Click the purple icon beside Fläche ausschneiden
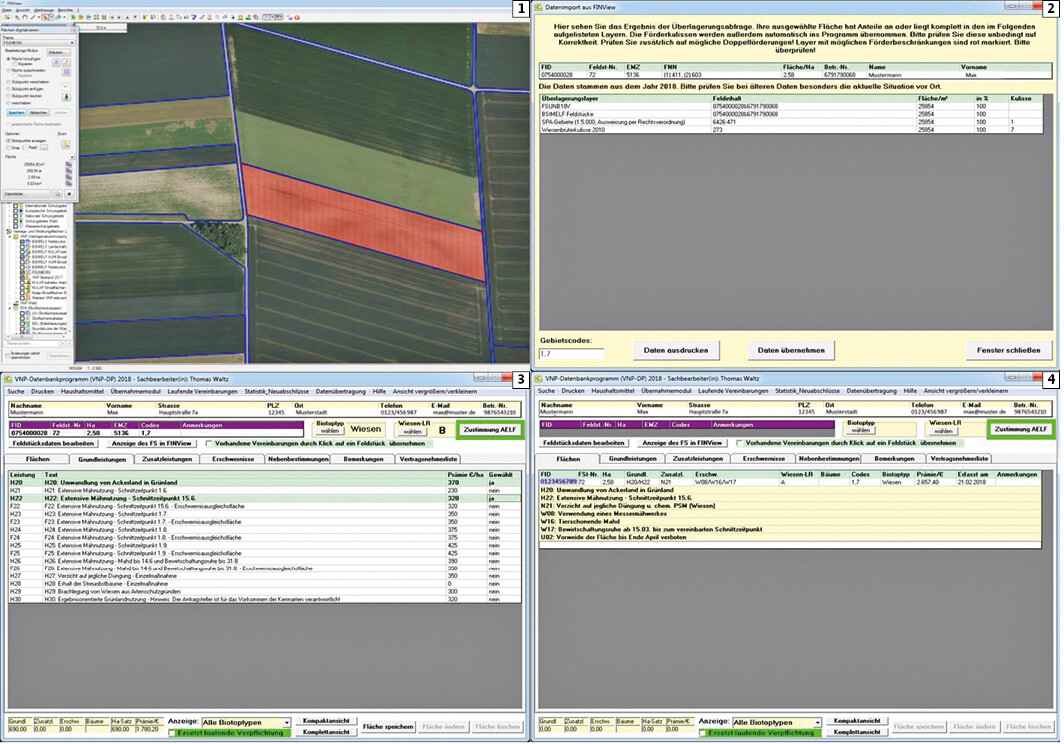 point(66,72)
